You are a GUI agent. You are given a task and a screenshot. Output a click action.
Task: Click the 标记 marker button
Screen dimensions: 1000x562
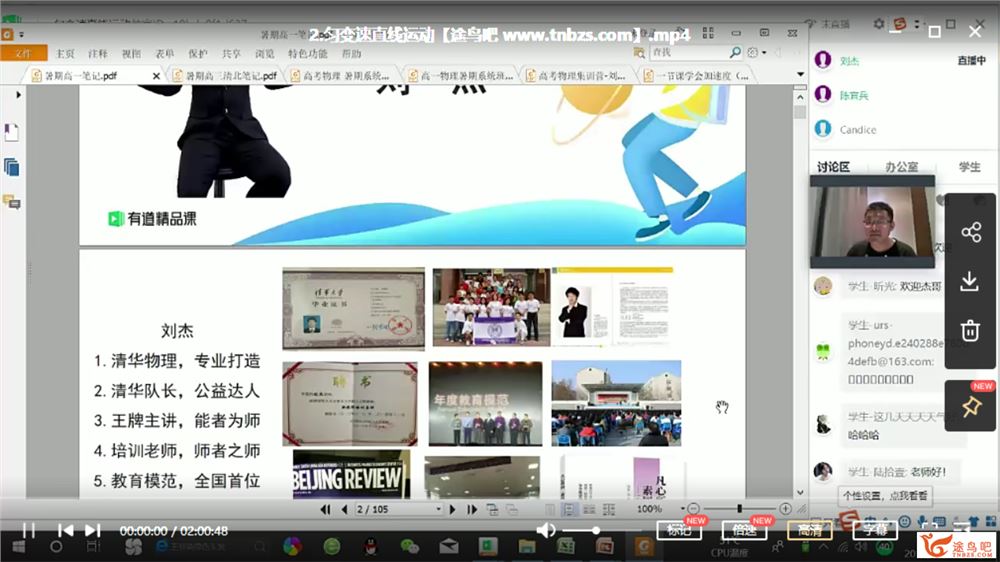(679, 529)
